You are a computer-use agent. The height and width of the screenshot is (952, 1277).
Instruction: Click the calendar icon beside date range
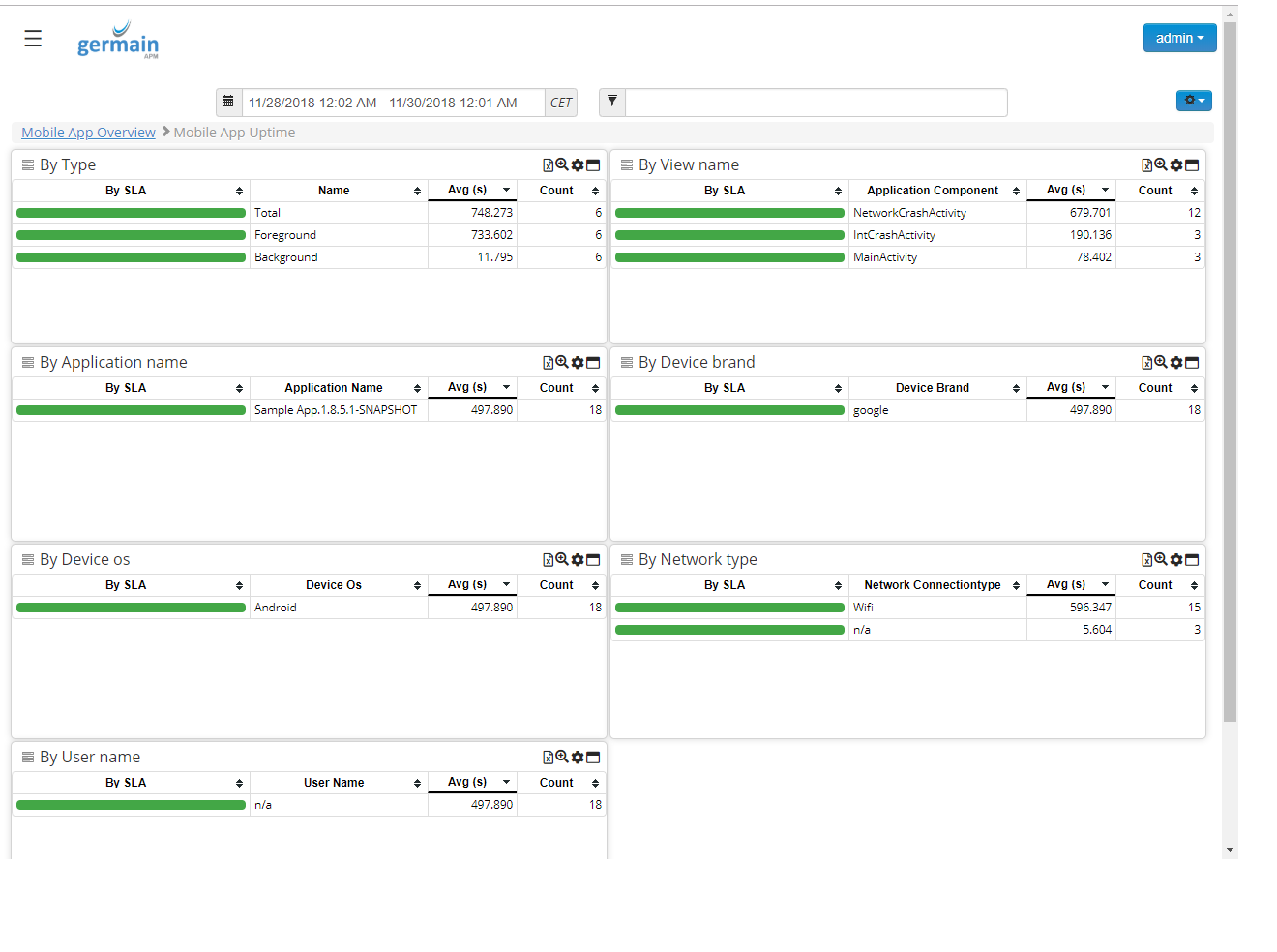click(x=228, y=102)
